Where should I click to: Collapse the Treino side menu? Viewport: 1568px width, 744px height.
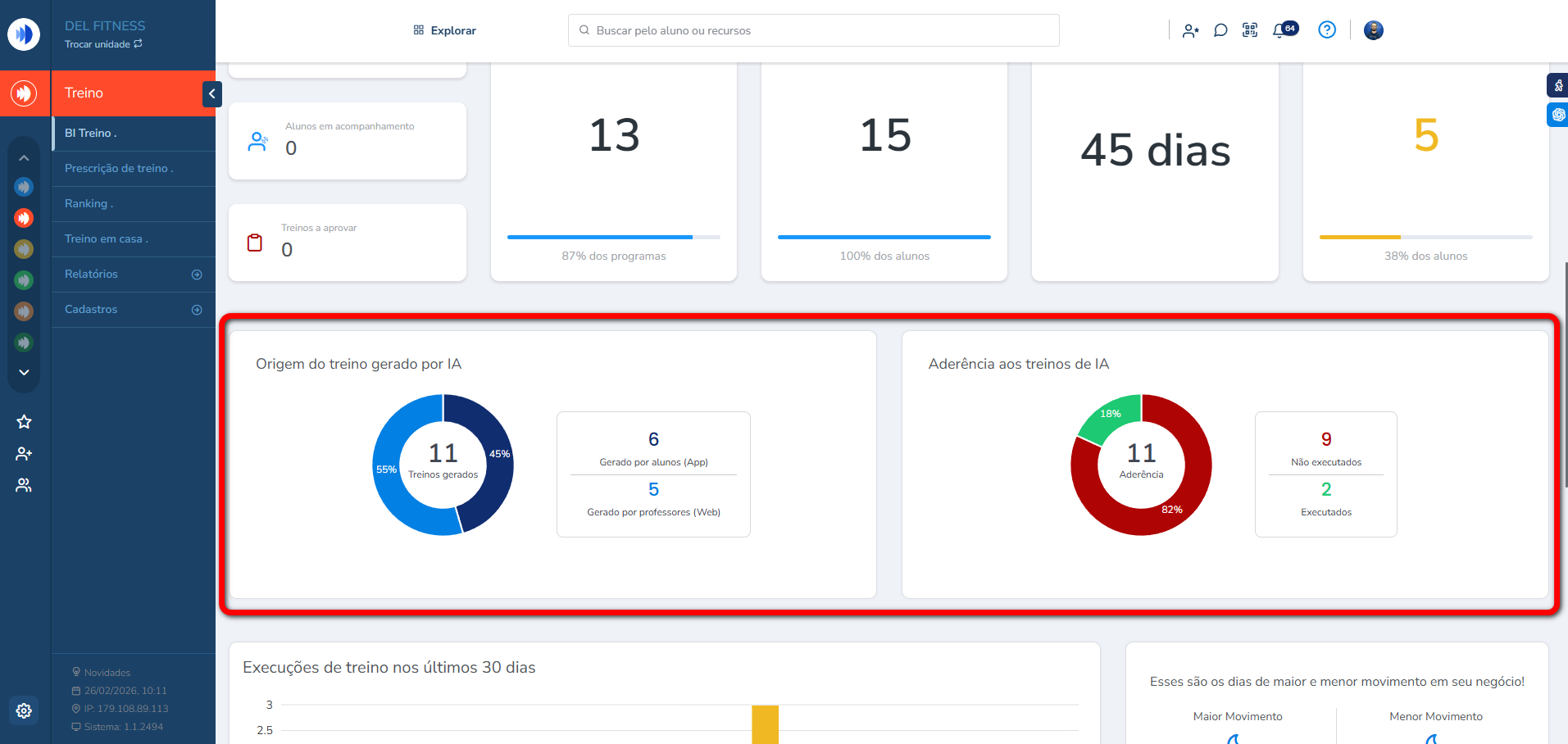click(211, 93)
